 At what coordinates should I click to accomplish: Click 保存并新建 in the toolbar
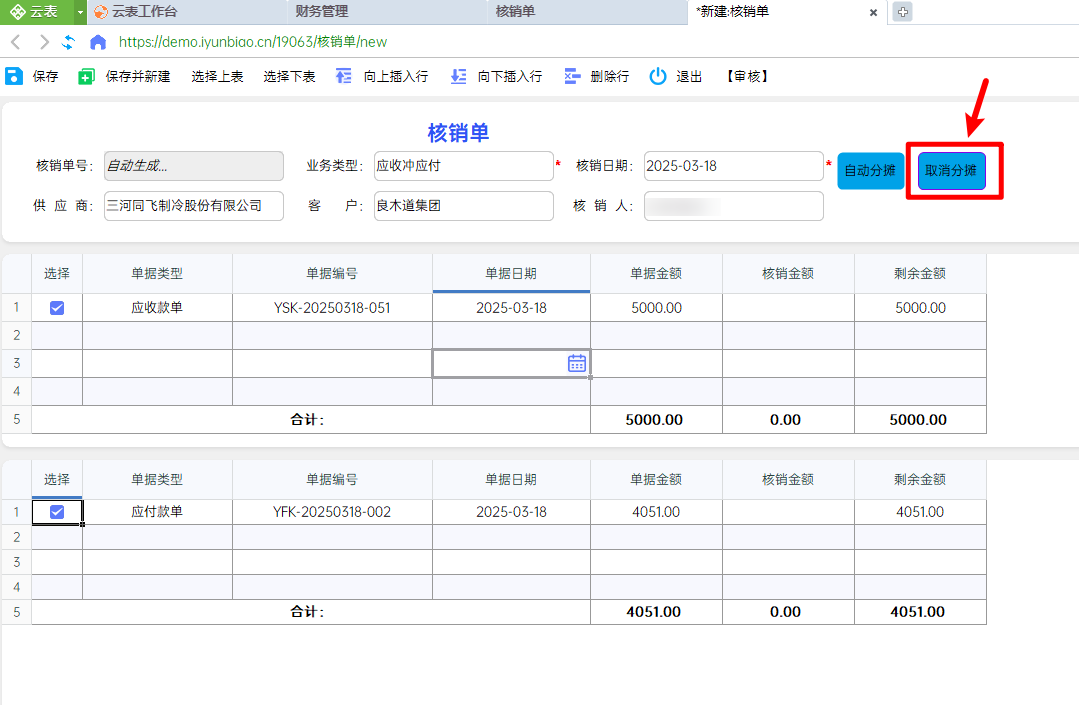[x=138, y=76]
